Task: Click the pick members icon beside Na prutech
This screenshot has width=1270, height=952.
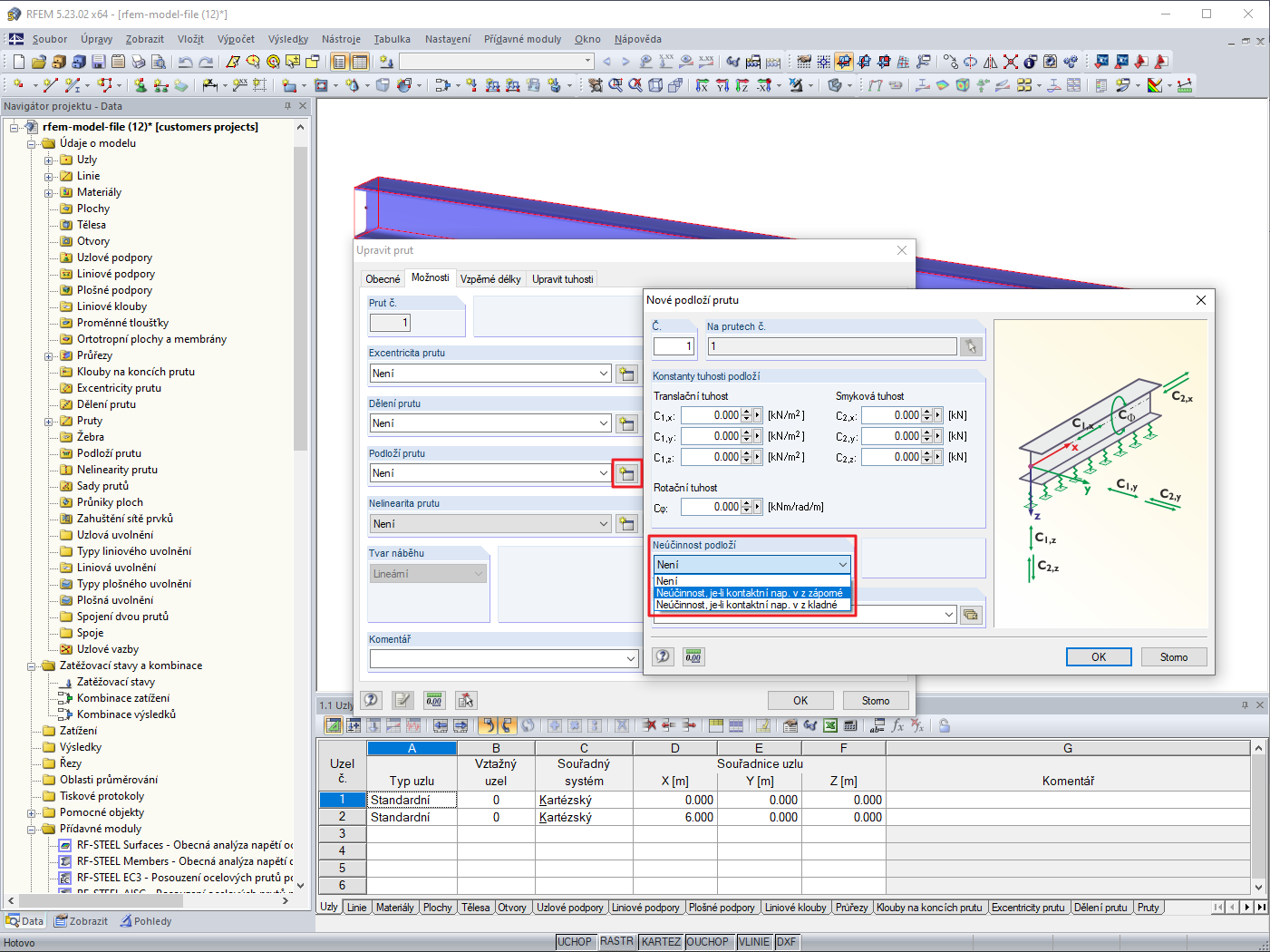Action: pos(971,346)
